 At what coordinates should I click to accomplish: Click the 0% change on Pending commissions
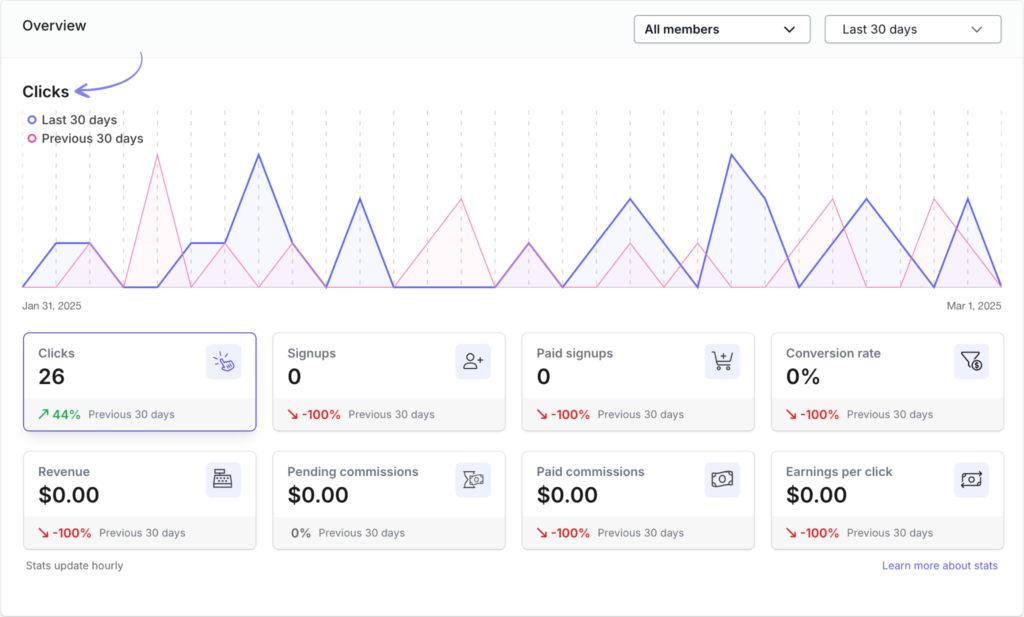point(300,533)
